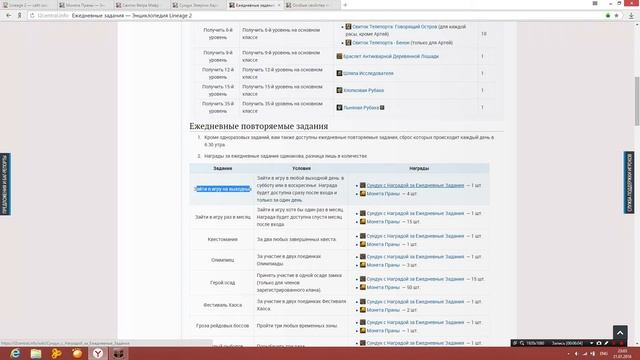Click scroll-to-top arrow button

click(x=620, y=333)
